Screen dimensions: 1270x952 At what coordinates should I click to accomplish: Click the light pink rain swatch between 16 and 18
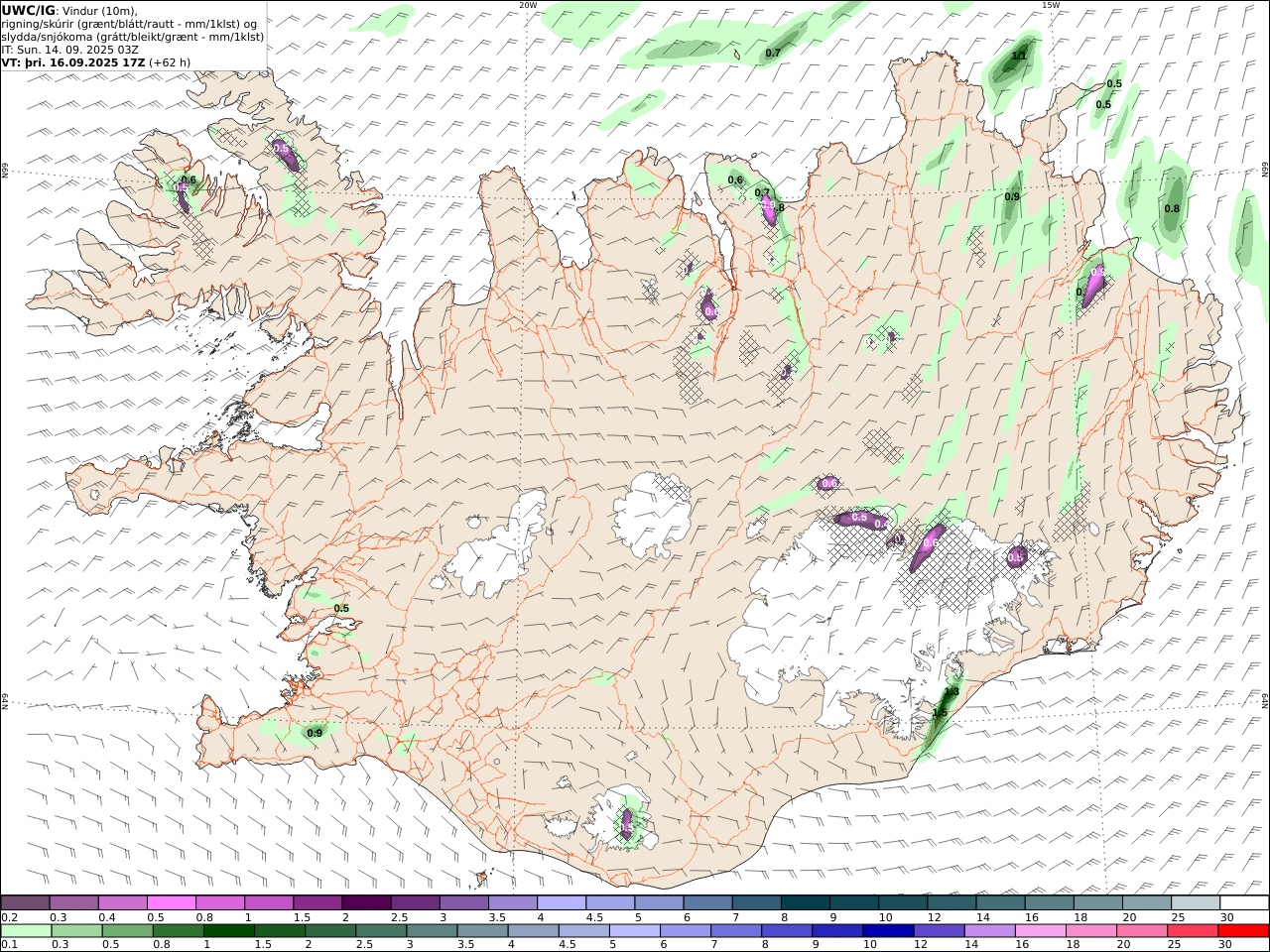1040,931
